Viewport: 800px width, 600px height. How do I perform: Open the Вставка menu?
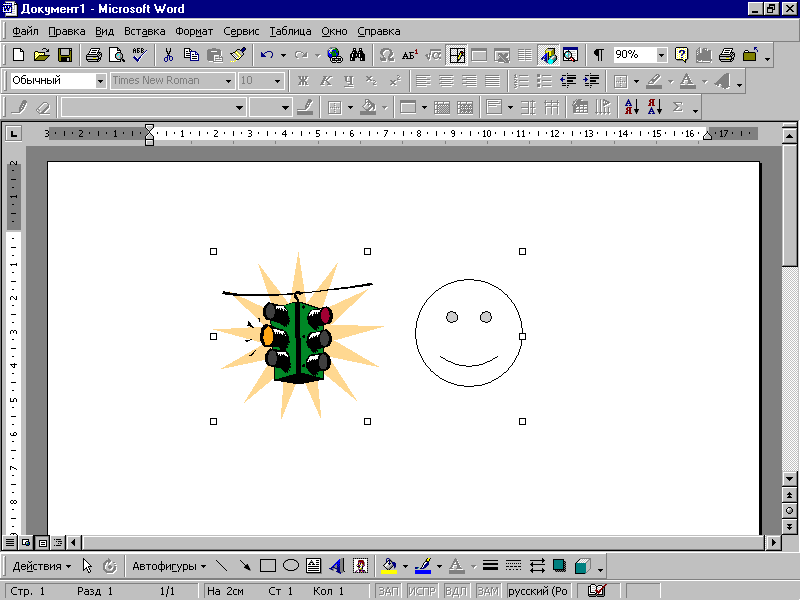tap(144, 31)
